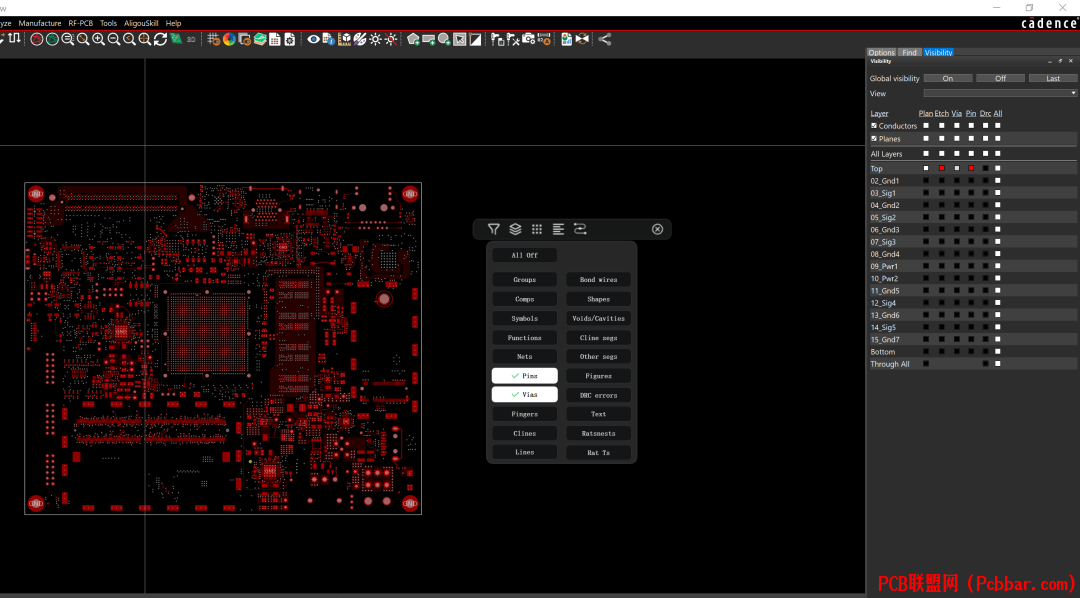Image resolution: width=1080 pixels, height=598 pixels.
Task: Click the 09_Pwr1 layer name
Action: click(x=884, y=266)
